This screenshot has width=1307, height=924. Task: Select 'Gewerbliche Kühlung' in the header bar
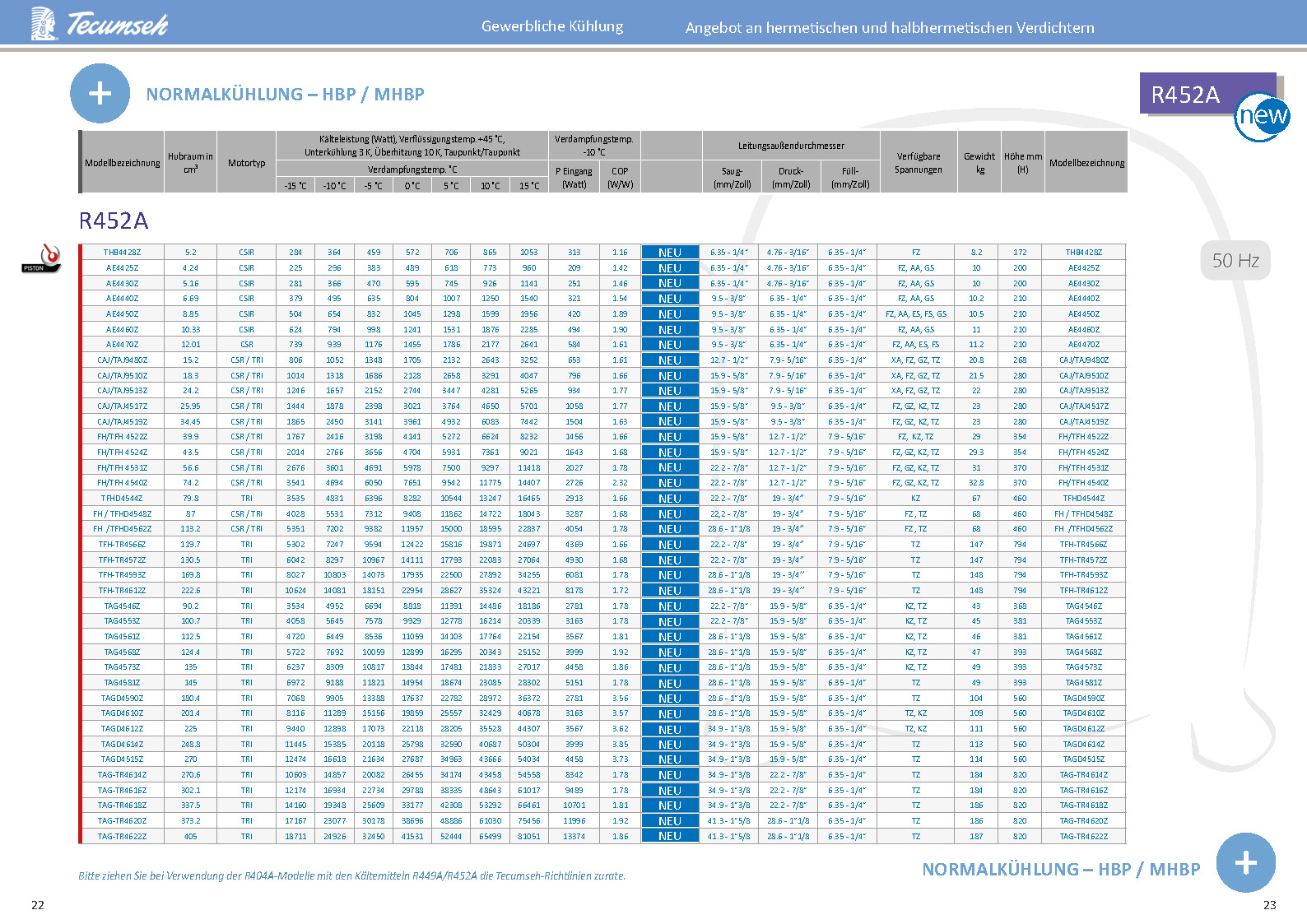[552, 26]
